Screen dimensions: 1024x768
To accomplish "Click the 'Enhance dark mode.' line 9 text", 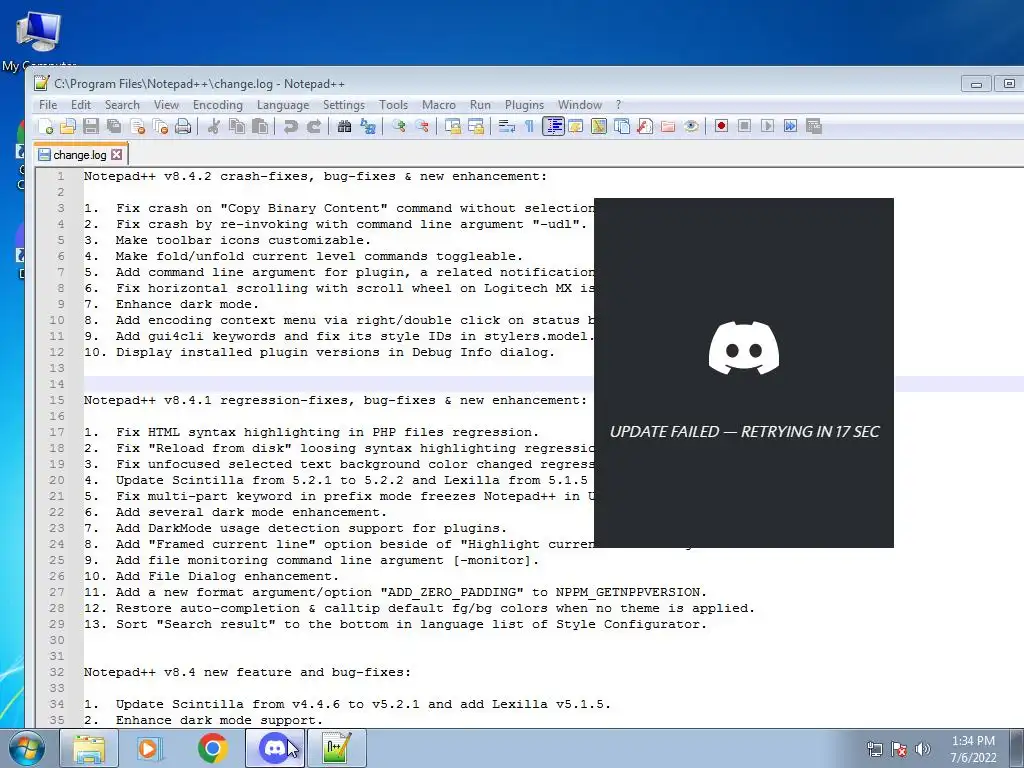I will click(187, 304).
